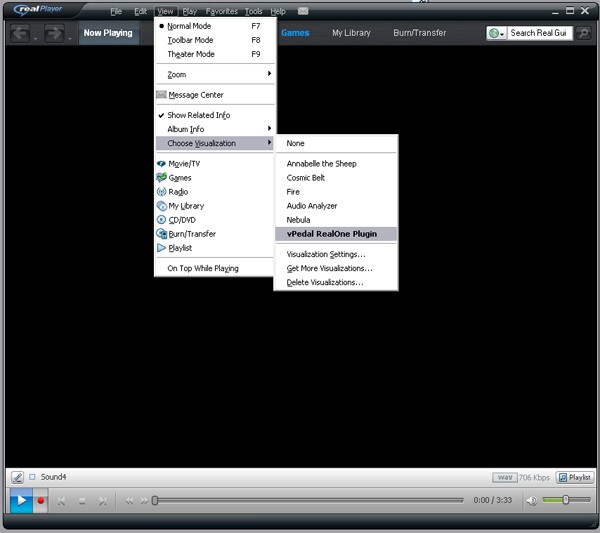Screen dimensions: 600x533
Task: Switch to the Now Playing tab
Action: coord(108,33)
